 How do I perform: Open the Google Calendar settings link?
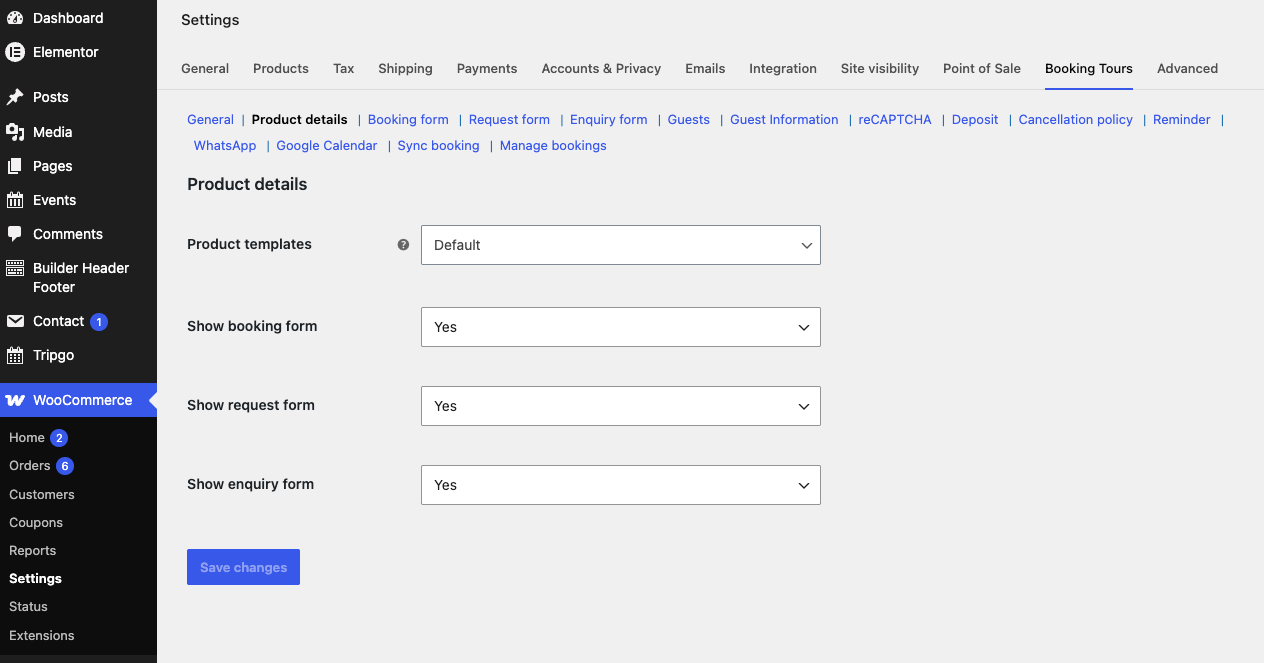tap(327, 146)
